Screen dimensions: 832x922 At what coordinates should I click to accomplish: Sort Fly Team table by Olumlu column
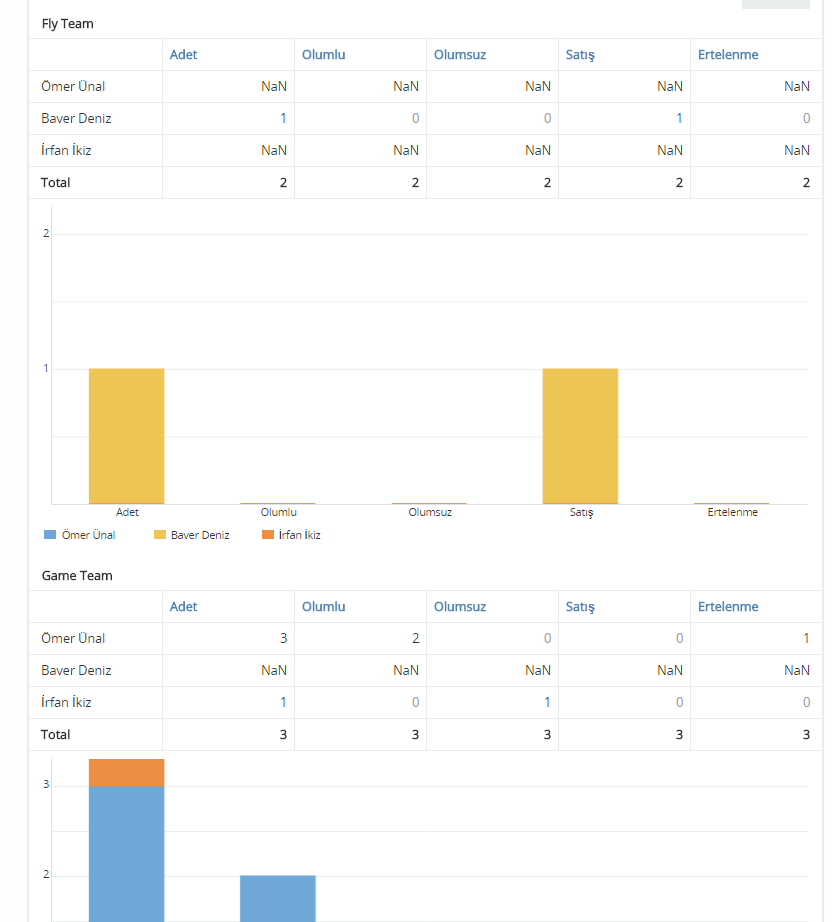tap(323, 55)
